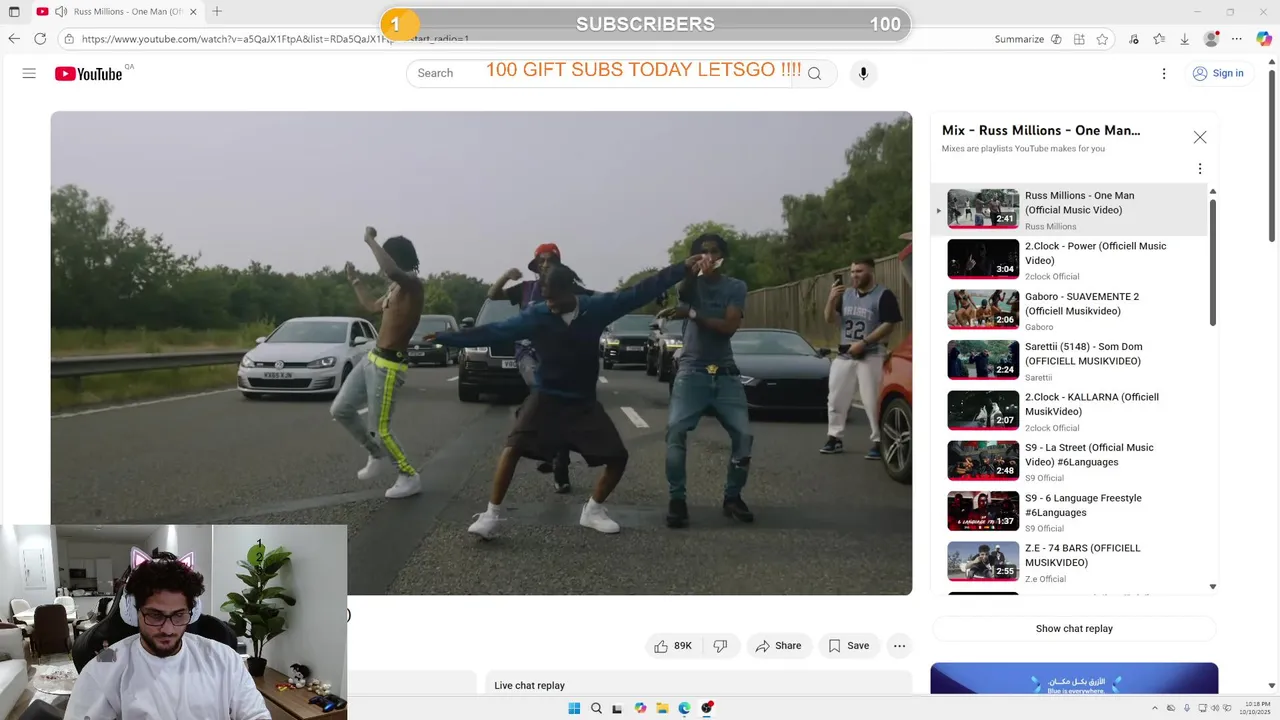The height and width of the screenshot is (720, 1280).
Task: View site information lock icon
Action: click(69, 39)
